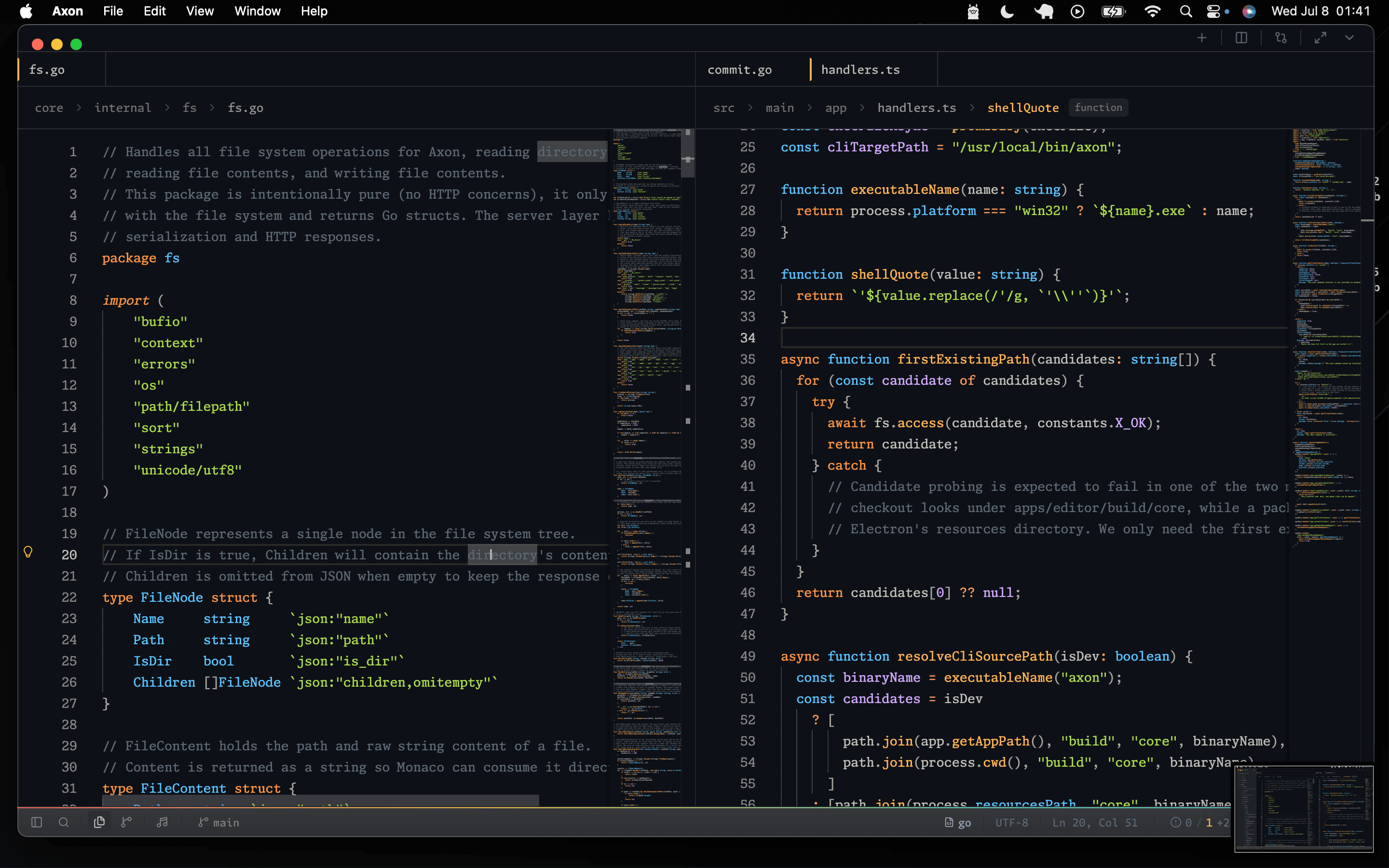Click the lightbulb quick-fix on line 20
The height and width of the screenshot is (868, 1389).
27,552
